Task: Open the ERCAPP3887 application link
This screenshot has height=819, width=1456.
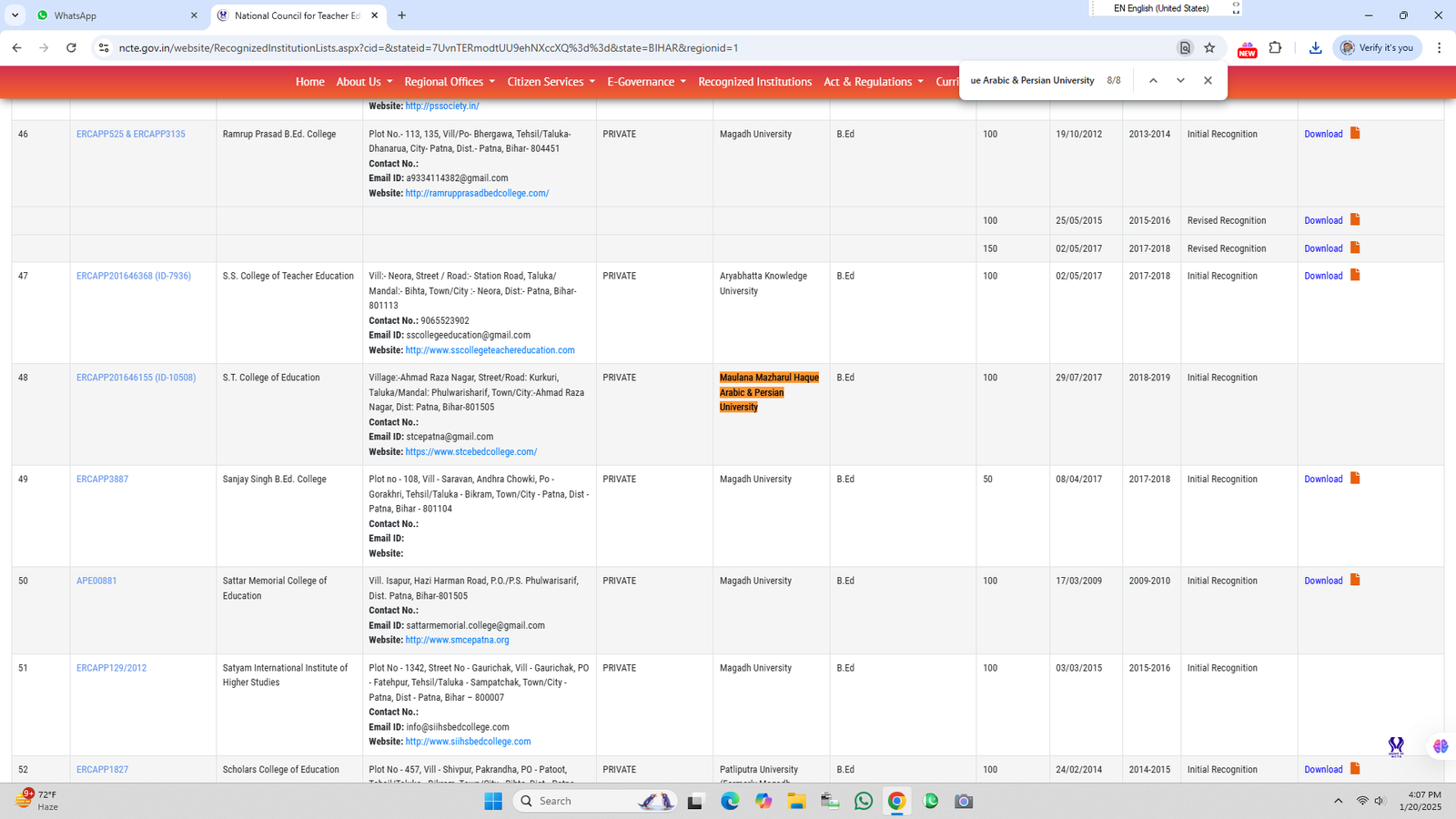Action: (102, 480)
